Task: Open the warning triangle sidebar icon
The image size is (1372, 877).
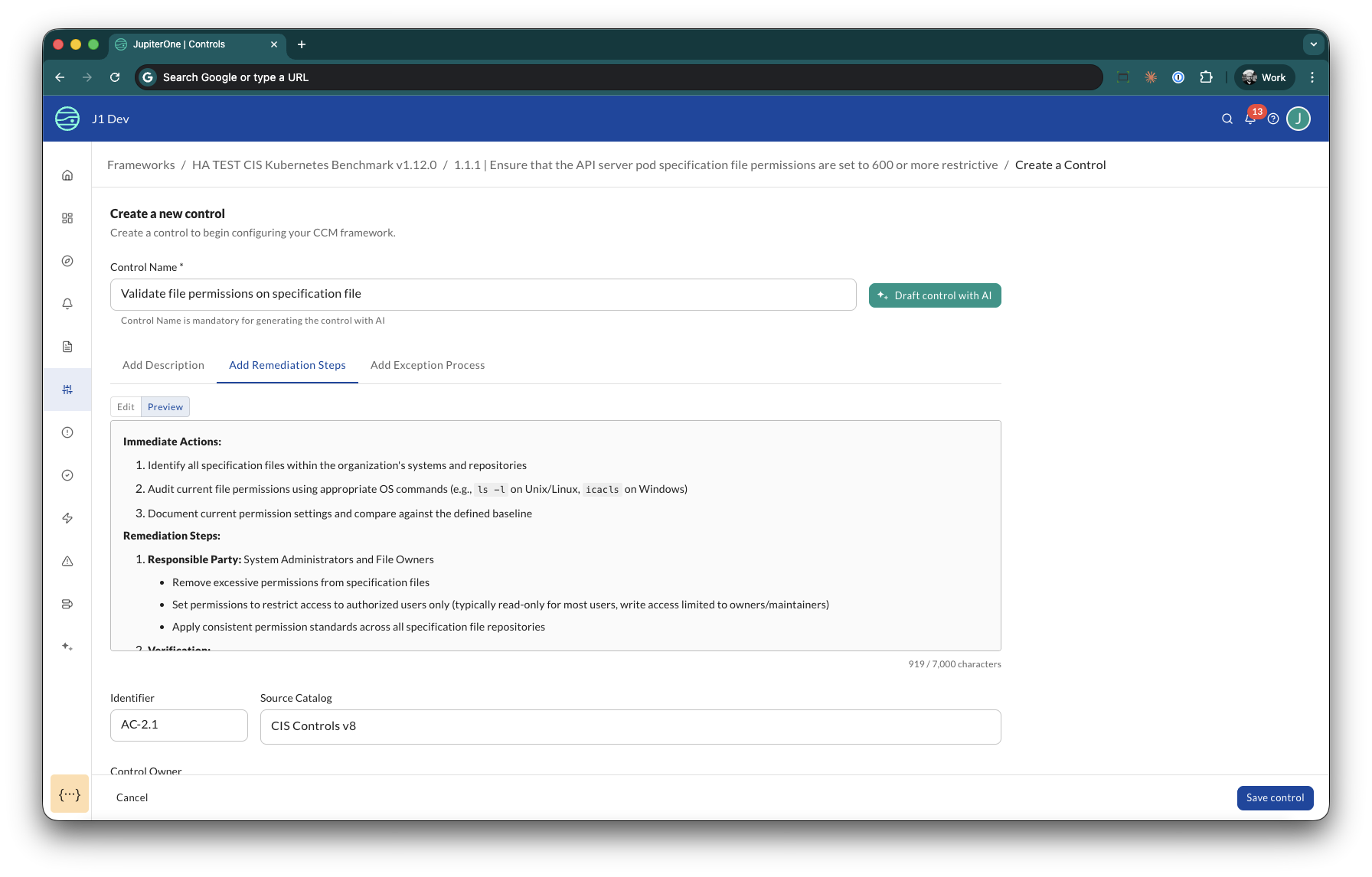Action: pos(67,561)
